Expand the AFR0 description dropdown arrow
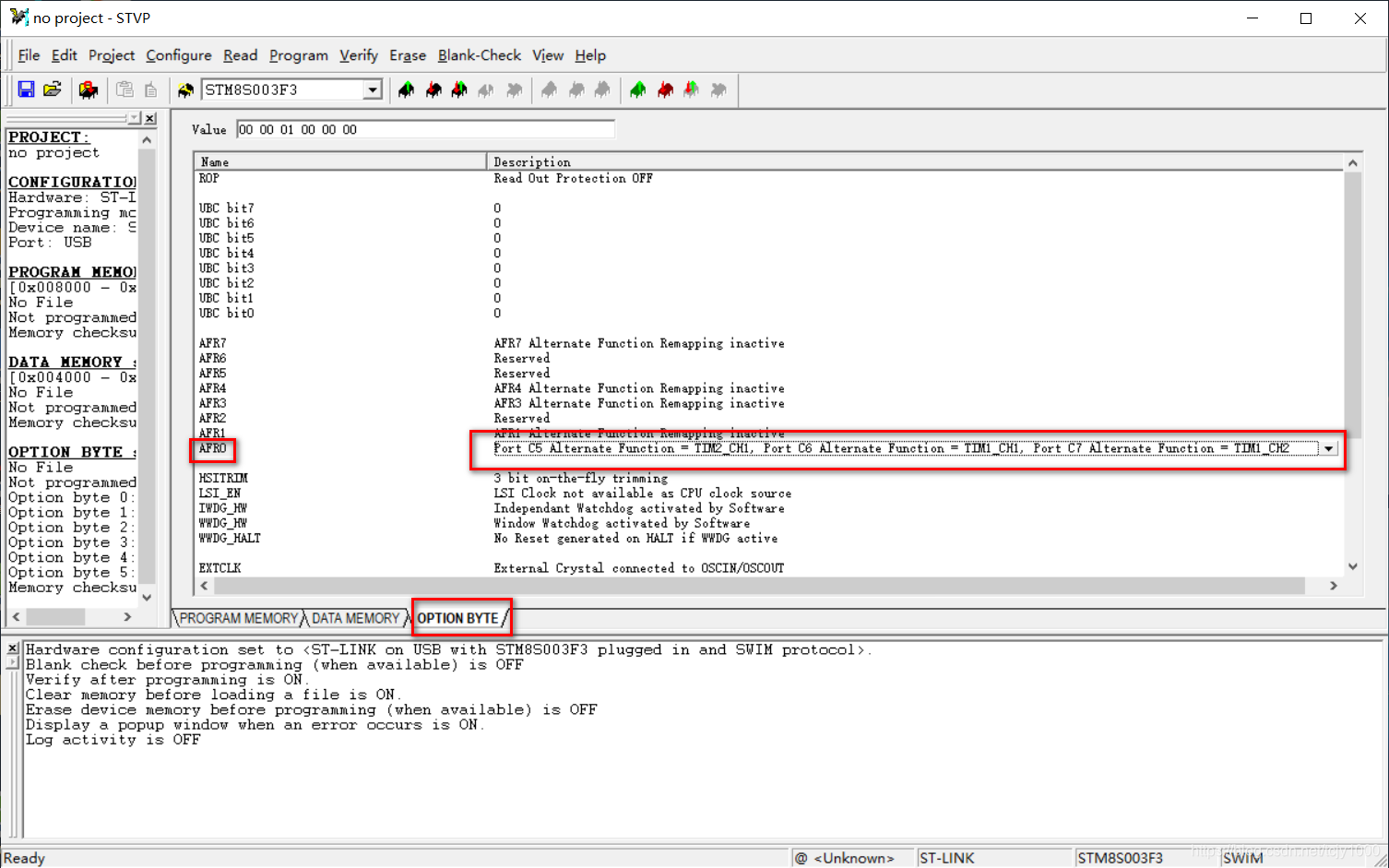The height and width of the screenshot is (868, 1389). (x=1328, y=448)
